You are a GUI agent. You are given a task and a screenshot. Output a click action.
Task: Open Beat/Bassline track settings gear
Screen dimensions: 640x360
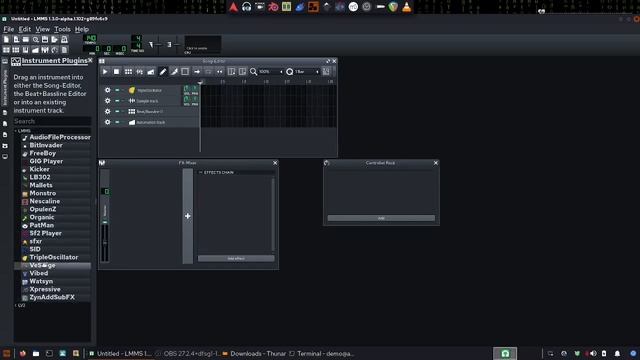[107, 111]
